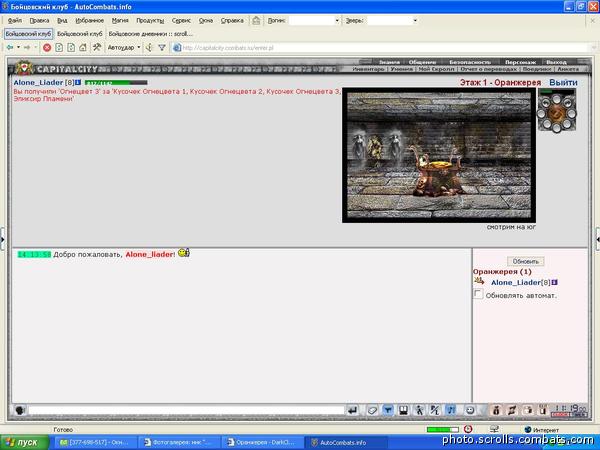Open the Логин dropdown list
This screenshot has height=450, width=600.
tap(337, 21)
